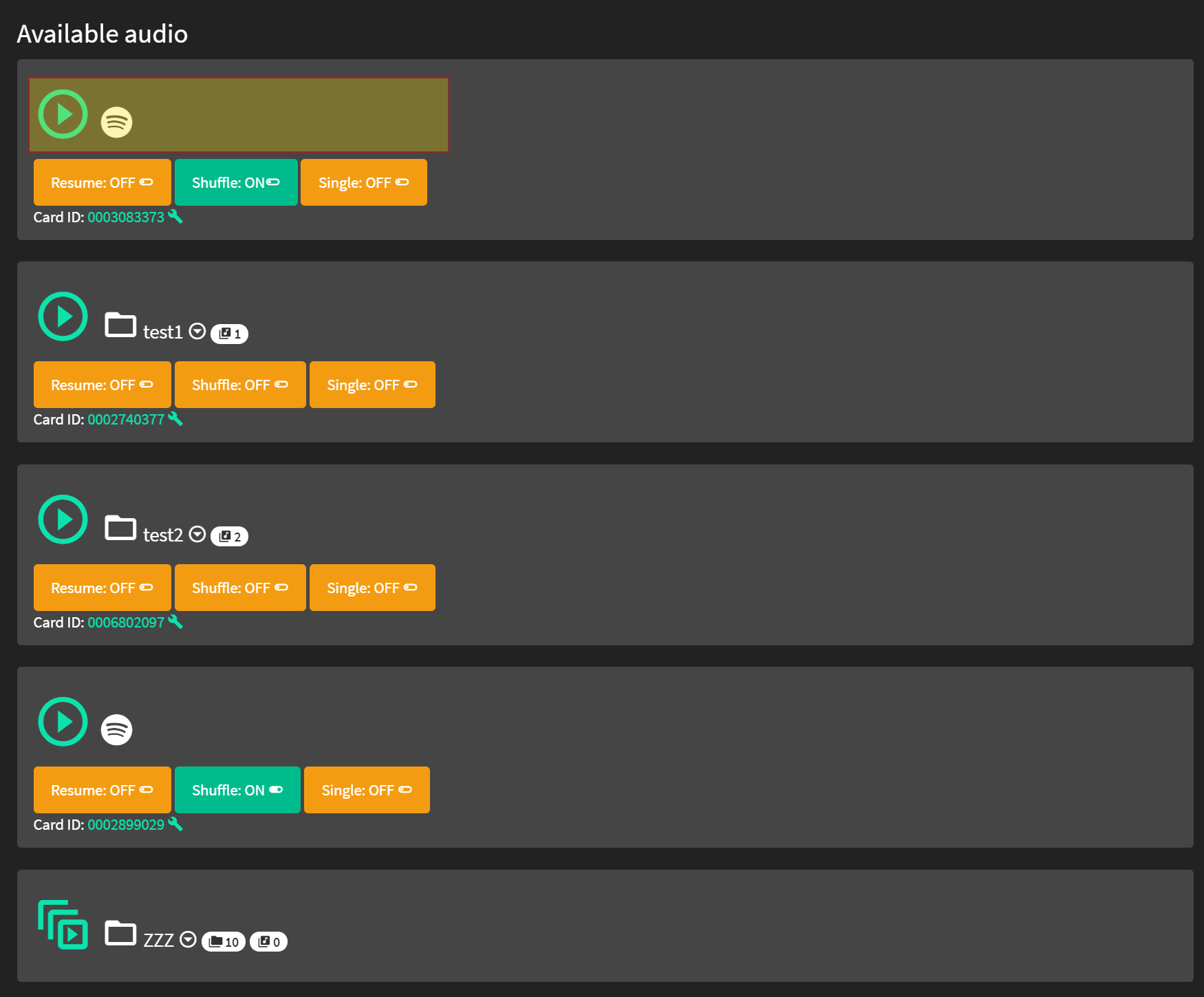The image size is (1204, 997).
Task: Expand the test1 folder dropdown arrow
Action: [x=197, y=332]
